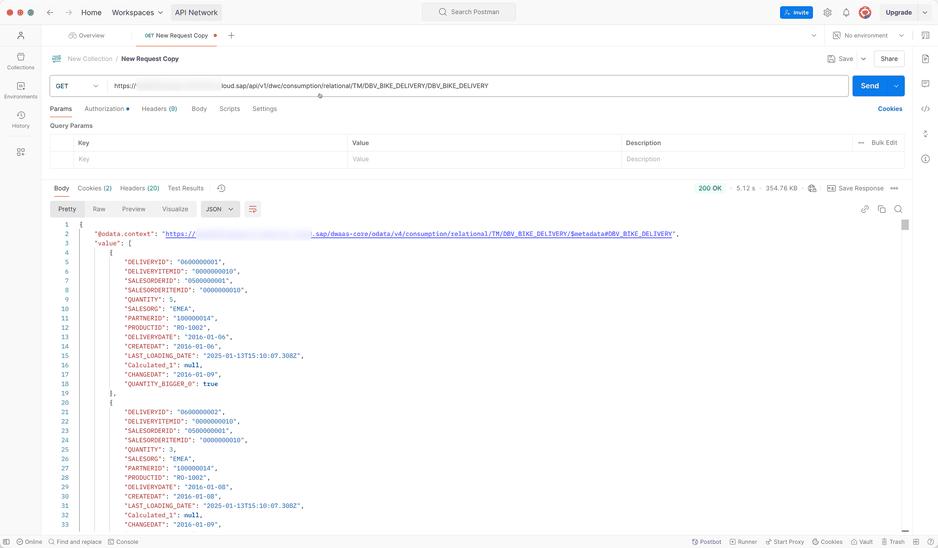Screen dimensions: 938x548
Task: Open Console in the status bar
Action: click(123, 542)
